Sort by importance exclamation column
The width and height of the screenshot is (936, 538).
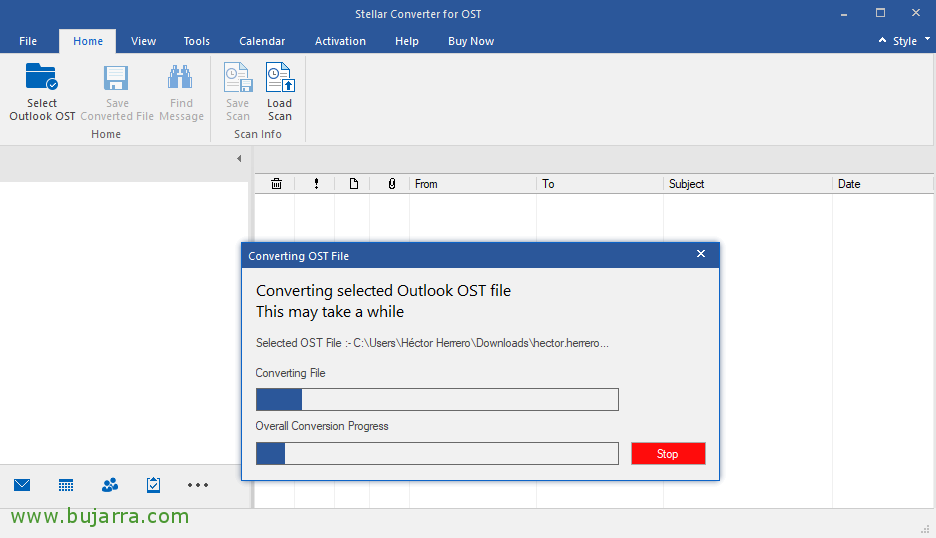(x=316, y=184)
